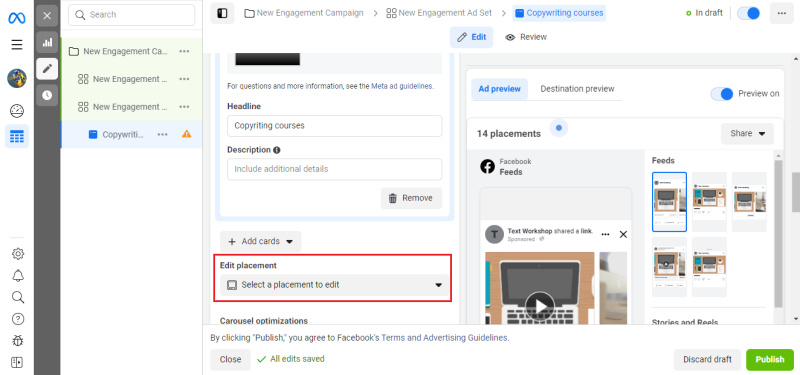Select the Destination preview tab
Screen dimensions: 800x375
pyautogui.click(x=577, y=89)
